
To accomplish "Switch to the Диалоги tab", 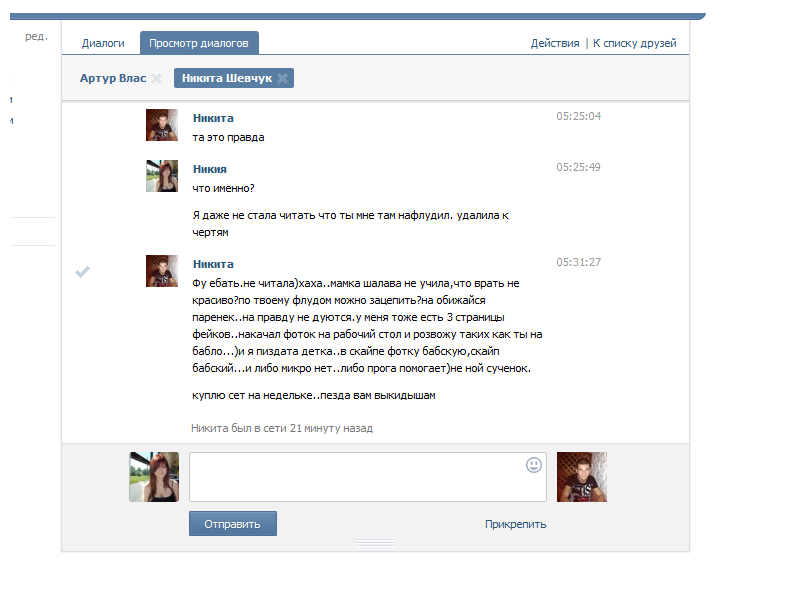I will pyautogui.click(x=103, y=43).
